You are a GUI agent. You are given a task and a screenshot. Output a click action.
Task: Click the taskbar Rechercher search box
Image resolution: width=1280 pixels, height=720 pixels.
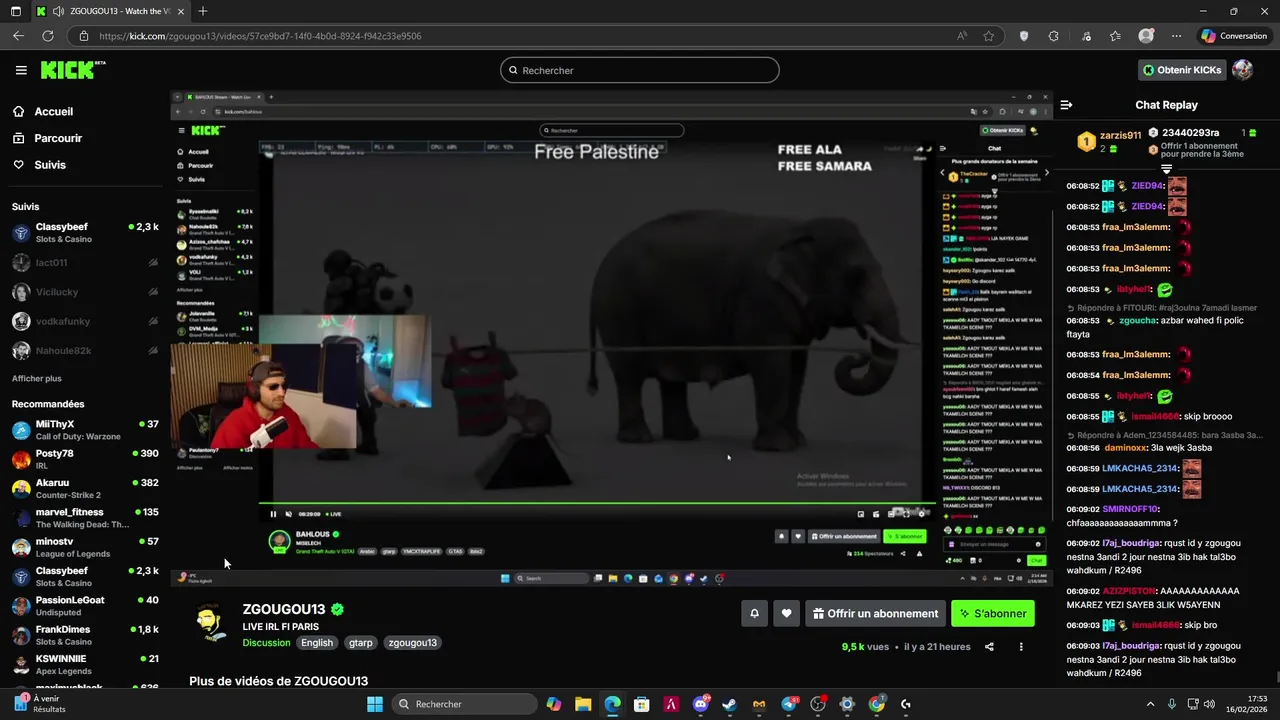click(464, 704)
